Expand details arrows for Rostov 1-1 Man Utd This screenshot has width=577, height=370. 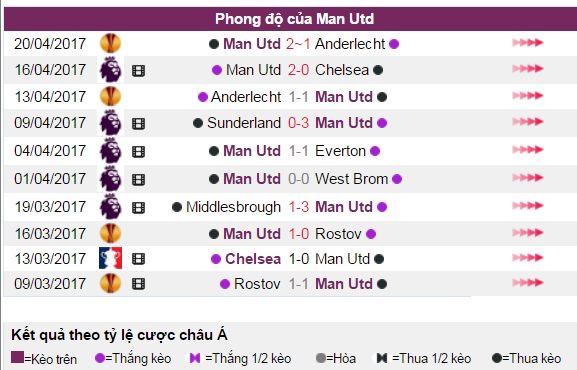pyautogui.click(x=528, y=283)
